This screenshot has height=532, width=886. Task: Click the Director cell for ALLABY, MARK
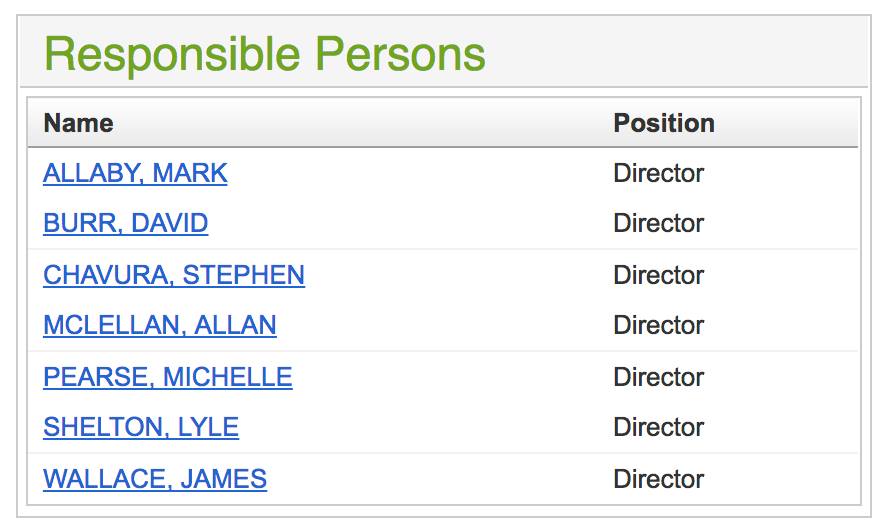658,173
